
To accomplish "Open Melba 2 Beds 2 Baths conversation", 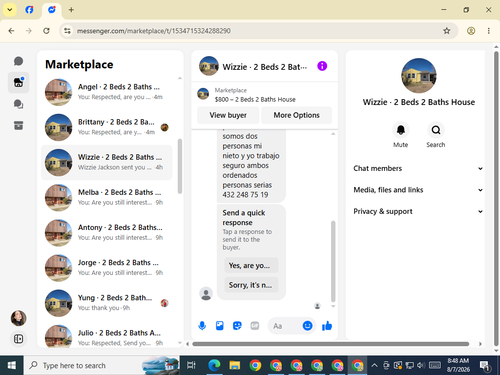I will point(107,197).
